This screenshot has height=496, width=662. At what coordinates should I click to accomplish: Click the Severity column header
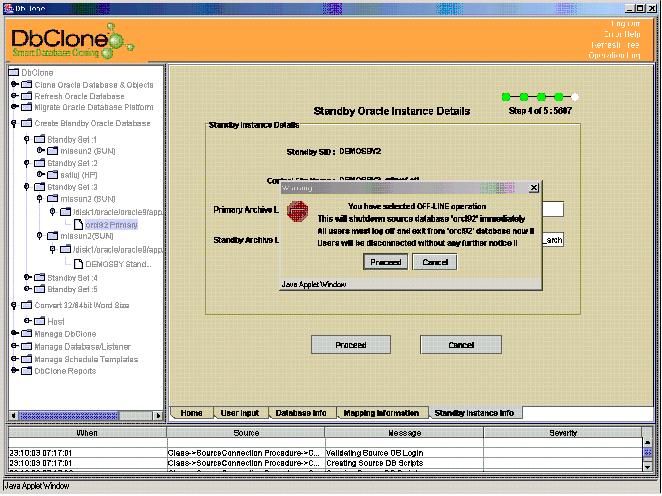563,433
